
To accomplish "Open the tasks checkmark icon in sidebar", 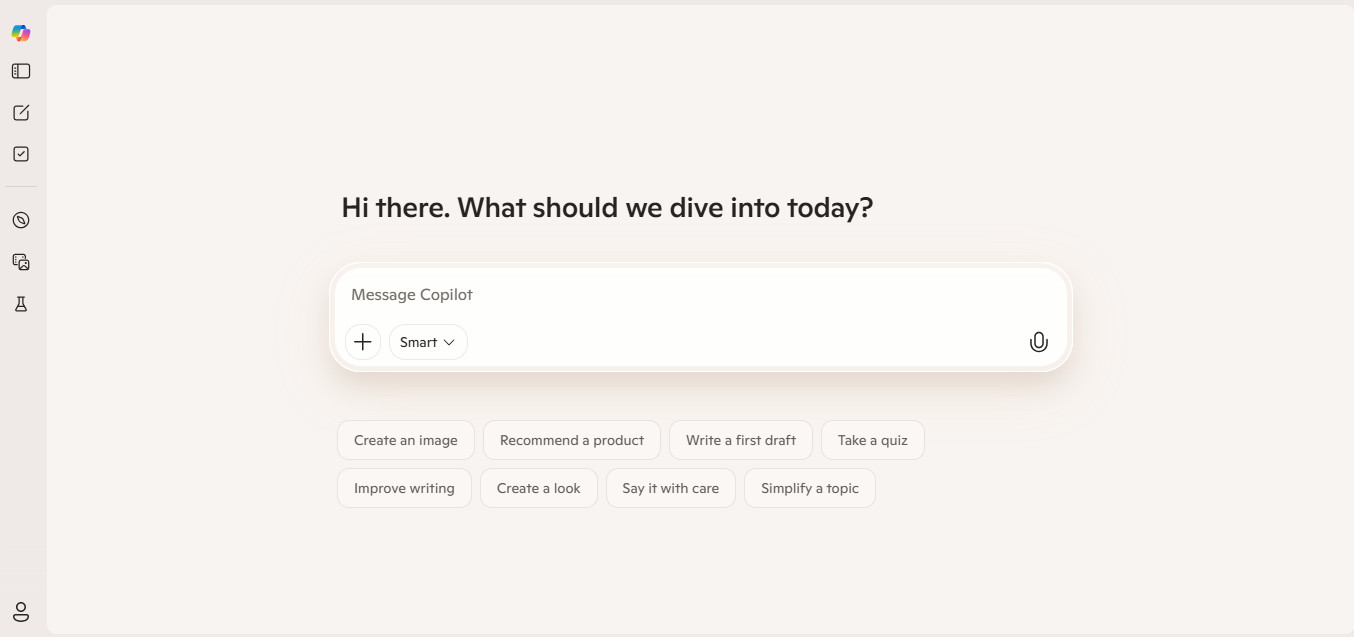I will click(x=20, y=153).
